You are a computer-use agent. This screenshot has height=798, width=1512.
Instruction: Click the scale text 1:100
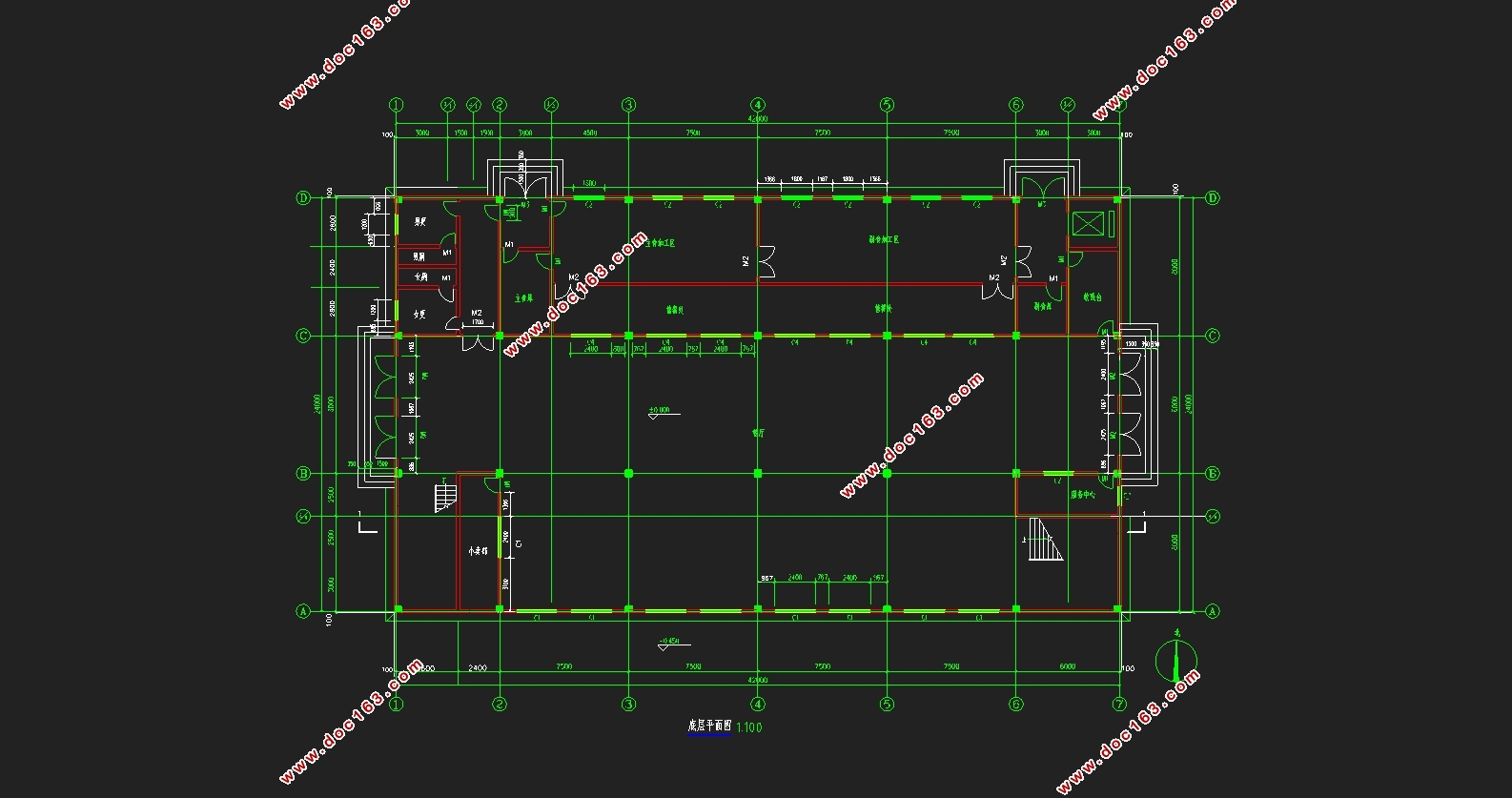[x=749, y=727]
